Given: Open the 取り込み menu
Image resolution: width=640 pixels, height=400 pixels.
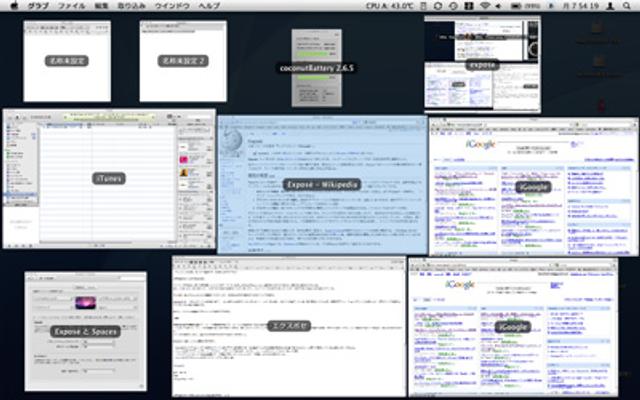Looking at the screenshot, I should coord(131,6).
